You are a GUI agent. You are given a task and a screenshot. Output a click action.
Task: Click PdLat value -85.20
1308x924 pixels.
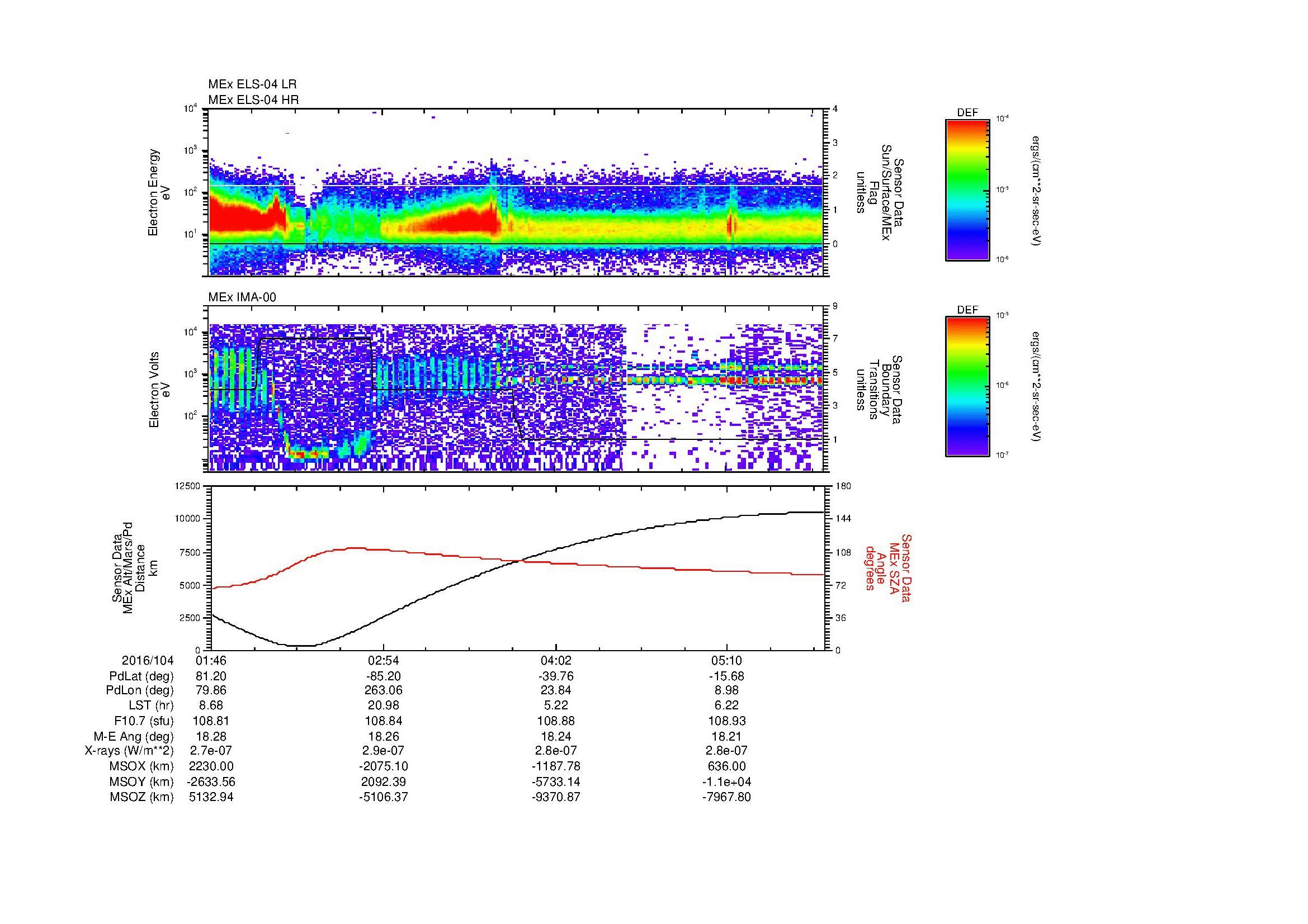384,676
